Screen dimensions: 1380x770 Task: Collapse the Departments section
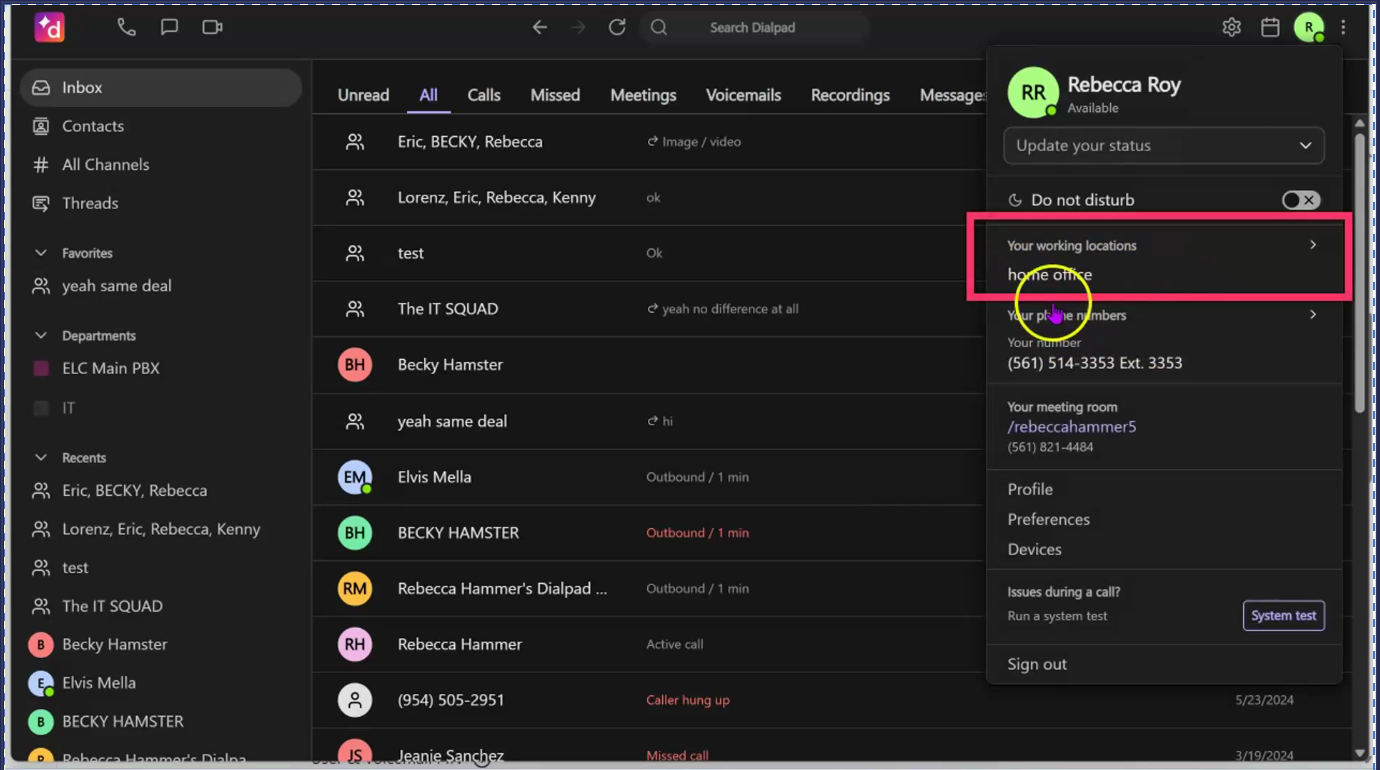[x=41, y=336]
